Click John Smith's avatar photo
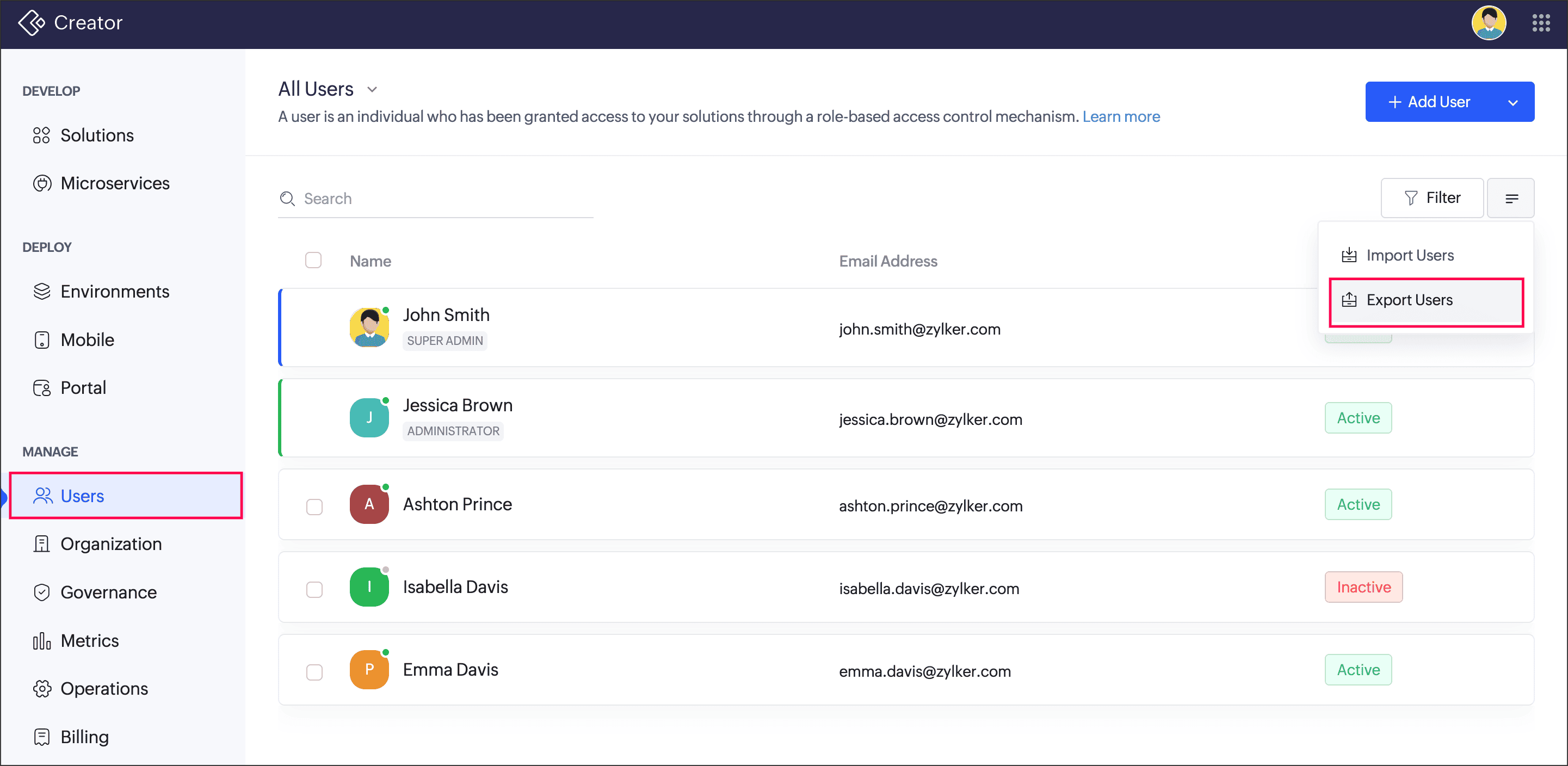The height and width of the screenshot is (766, 1568). coord(369,328)
